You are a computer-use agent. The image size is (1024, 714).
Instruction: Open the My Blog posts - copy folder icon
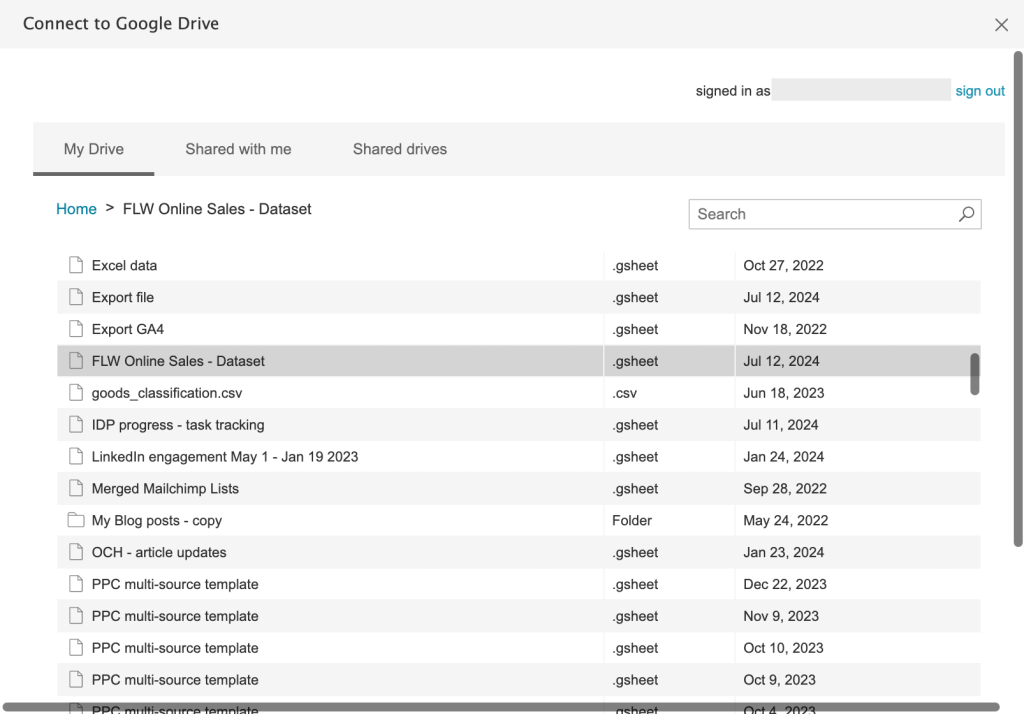(x=76, y=521)
